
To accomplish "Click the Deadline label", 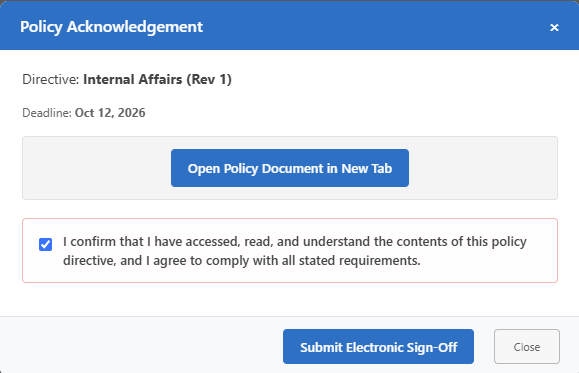I will coord(47,113).
